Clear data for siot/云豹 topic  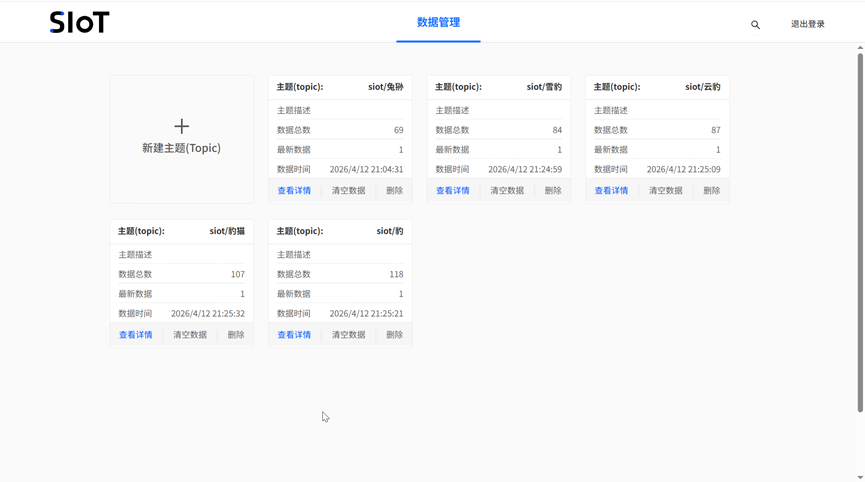665,190
